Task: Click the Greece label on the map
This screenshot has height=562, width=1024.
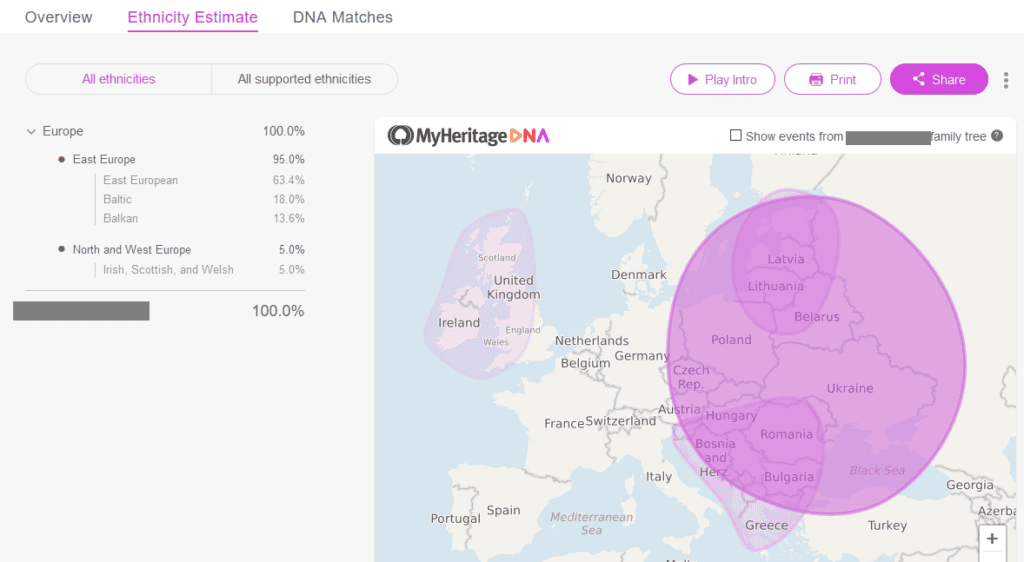Action: pyautogui.click(x=767, y=525)
